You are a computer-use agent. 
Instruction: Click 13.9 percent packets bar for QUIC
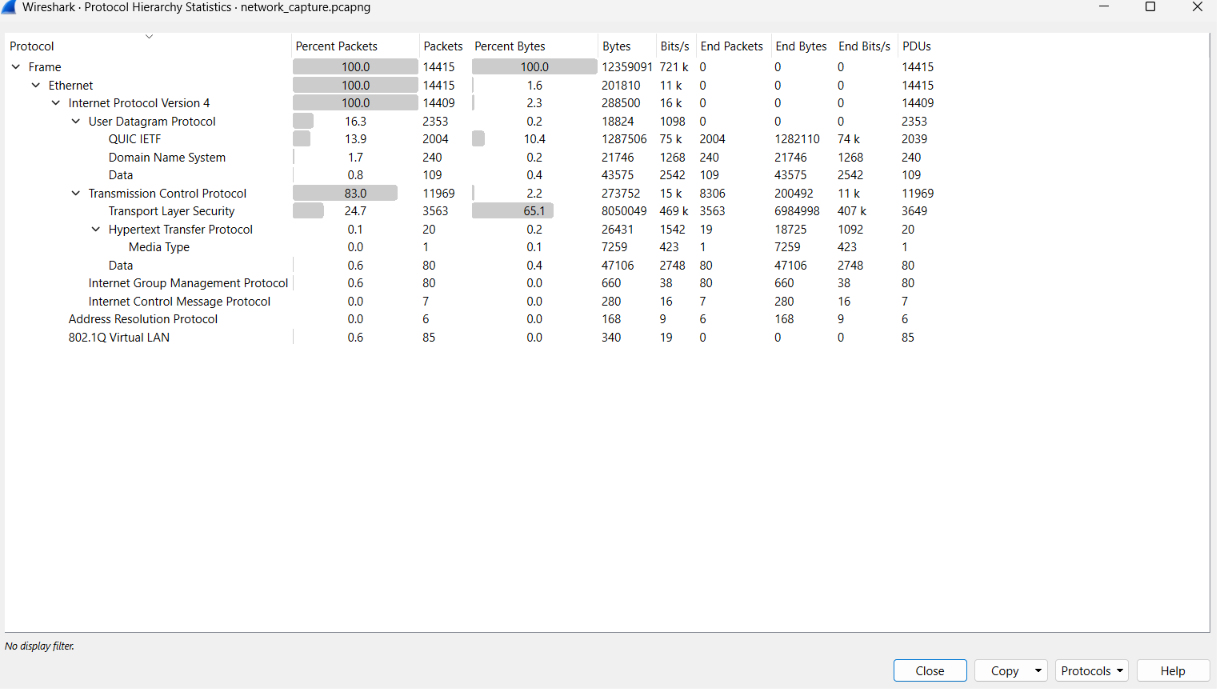(302, 139)
